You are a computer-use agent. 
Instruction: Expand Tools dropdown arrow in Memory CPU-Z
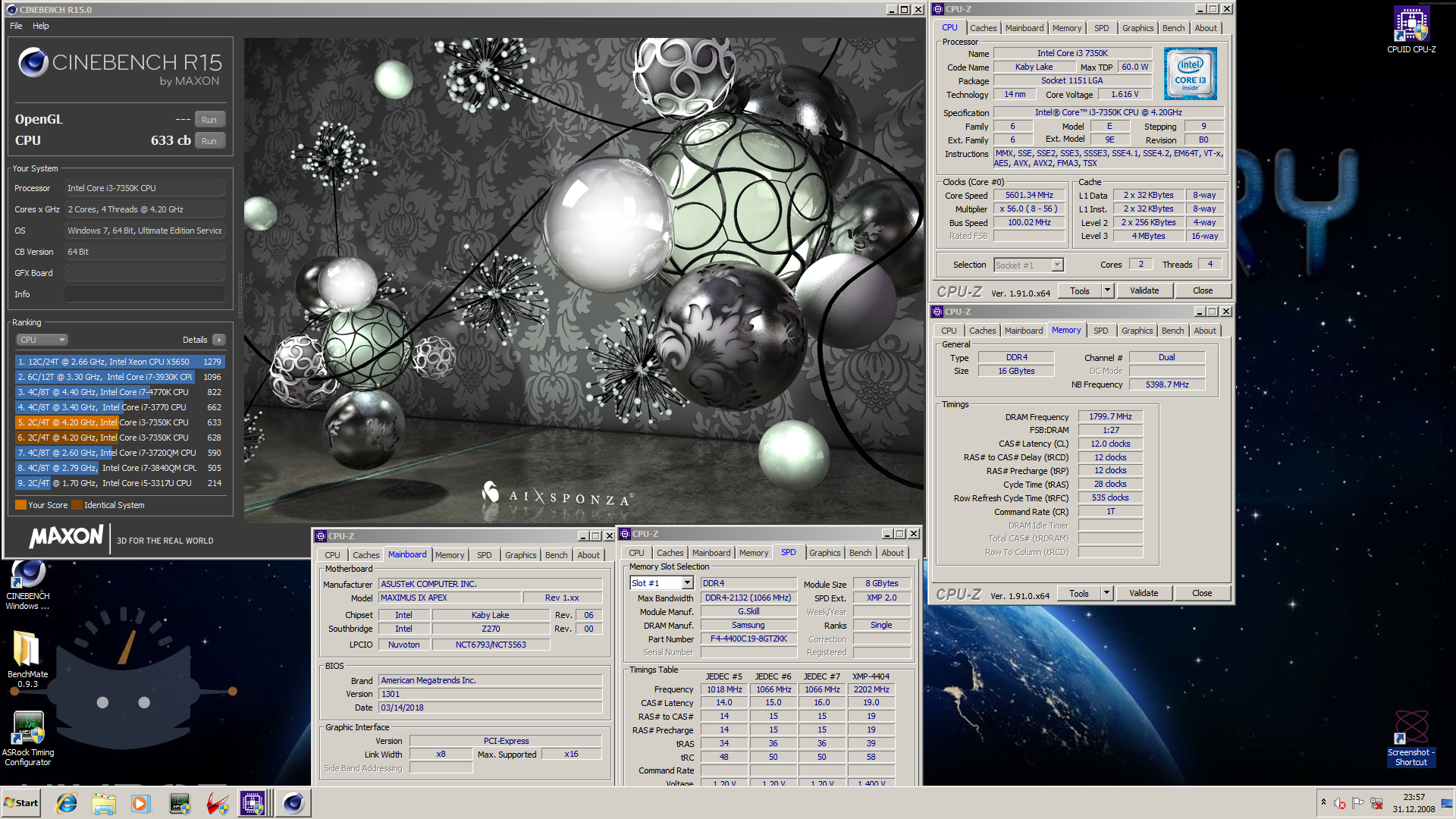(x=1106, y=594)
